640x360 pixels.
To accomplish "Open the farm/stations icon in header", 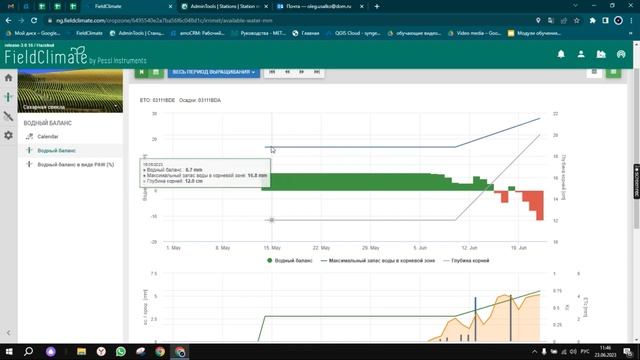I will 601,54.
